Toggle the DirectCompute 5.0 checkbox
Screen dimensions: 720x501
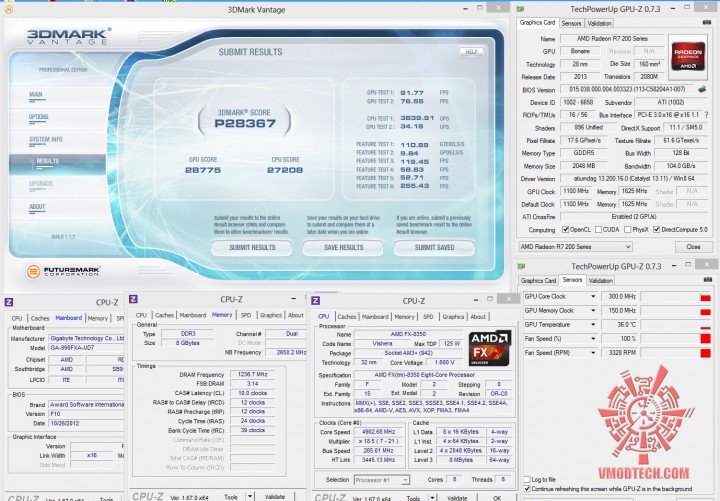pyautogui.click(x=657, y=229)
